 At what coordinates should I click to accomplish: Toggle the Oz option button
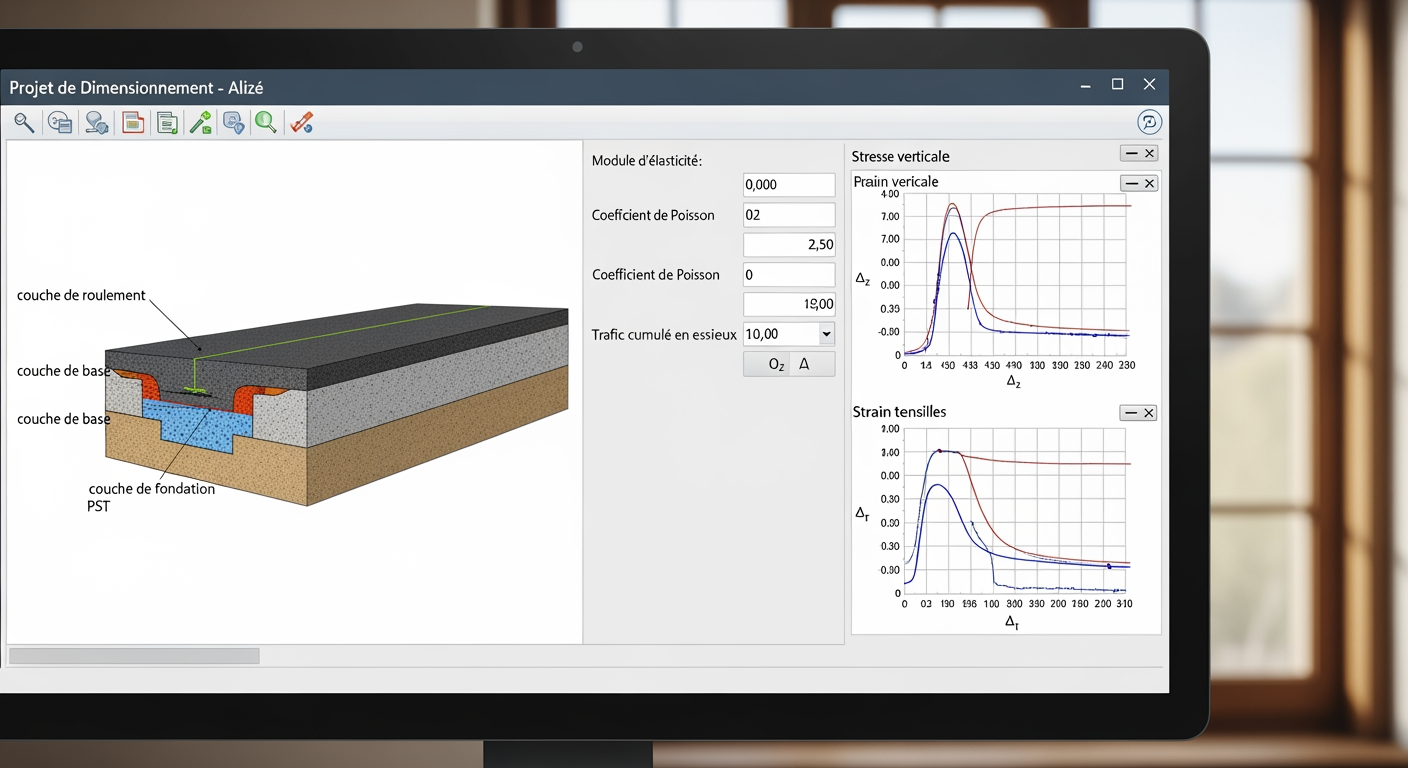pyautogui.click(x=776, y=365)
